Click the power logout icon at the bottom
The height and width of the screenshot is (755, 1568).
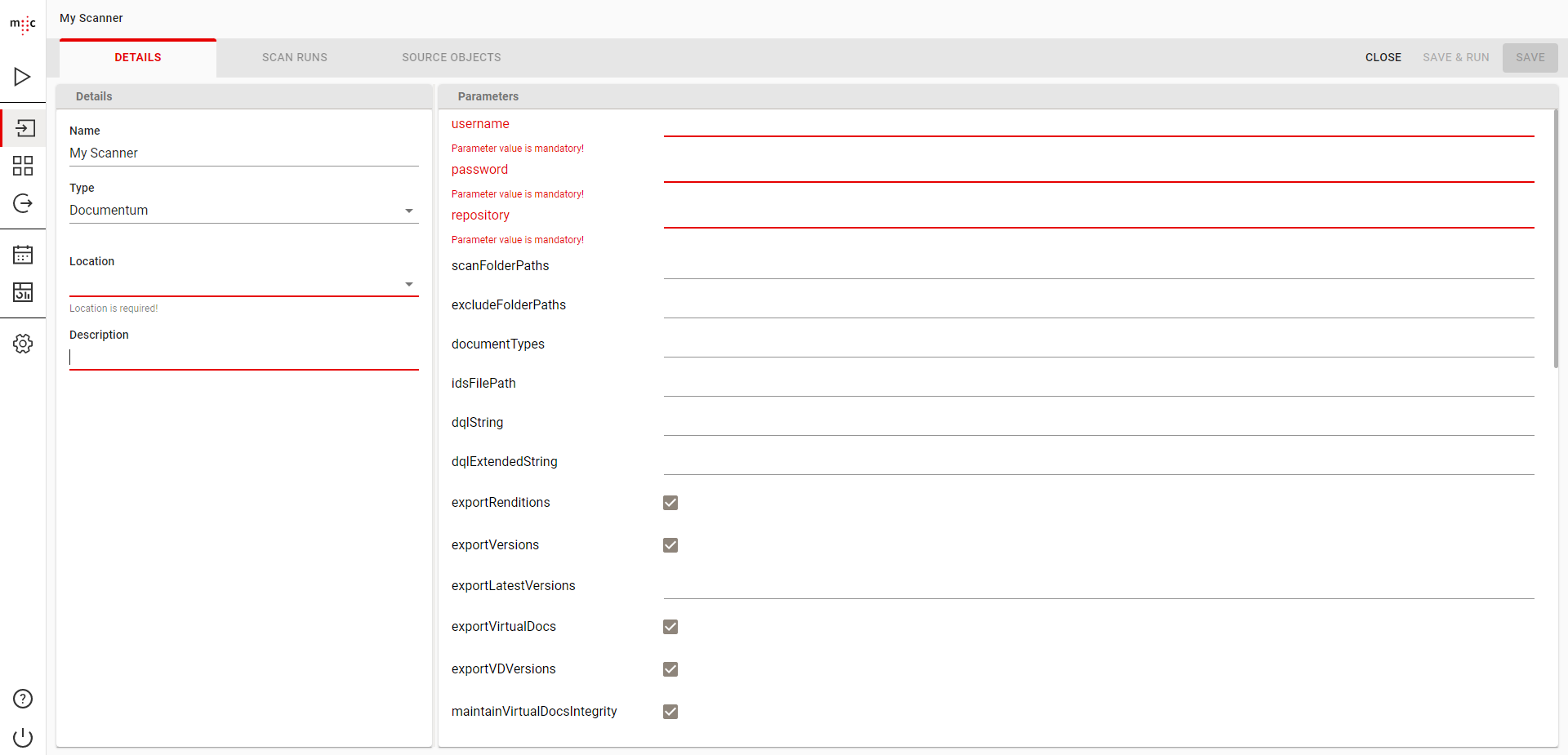(x=23, y=738)
